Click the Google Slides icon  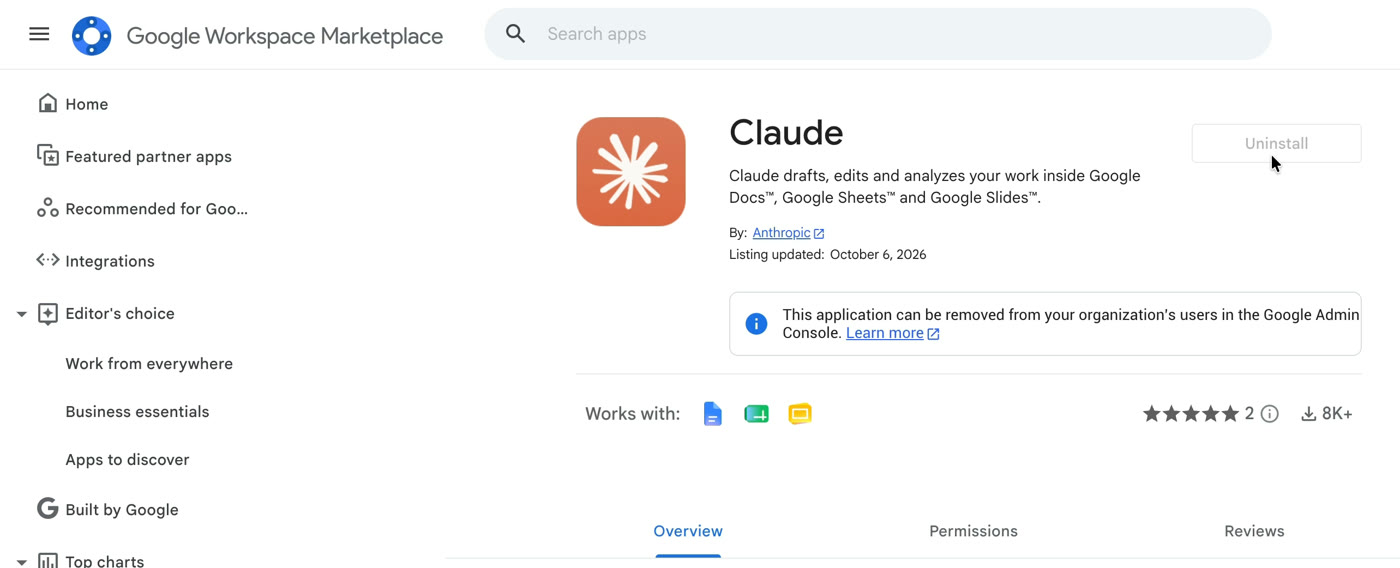800,413
